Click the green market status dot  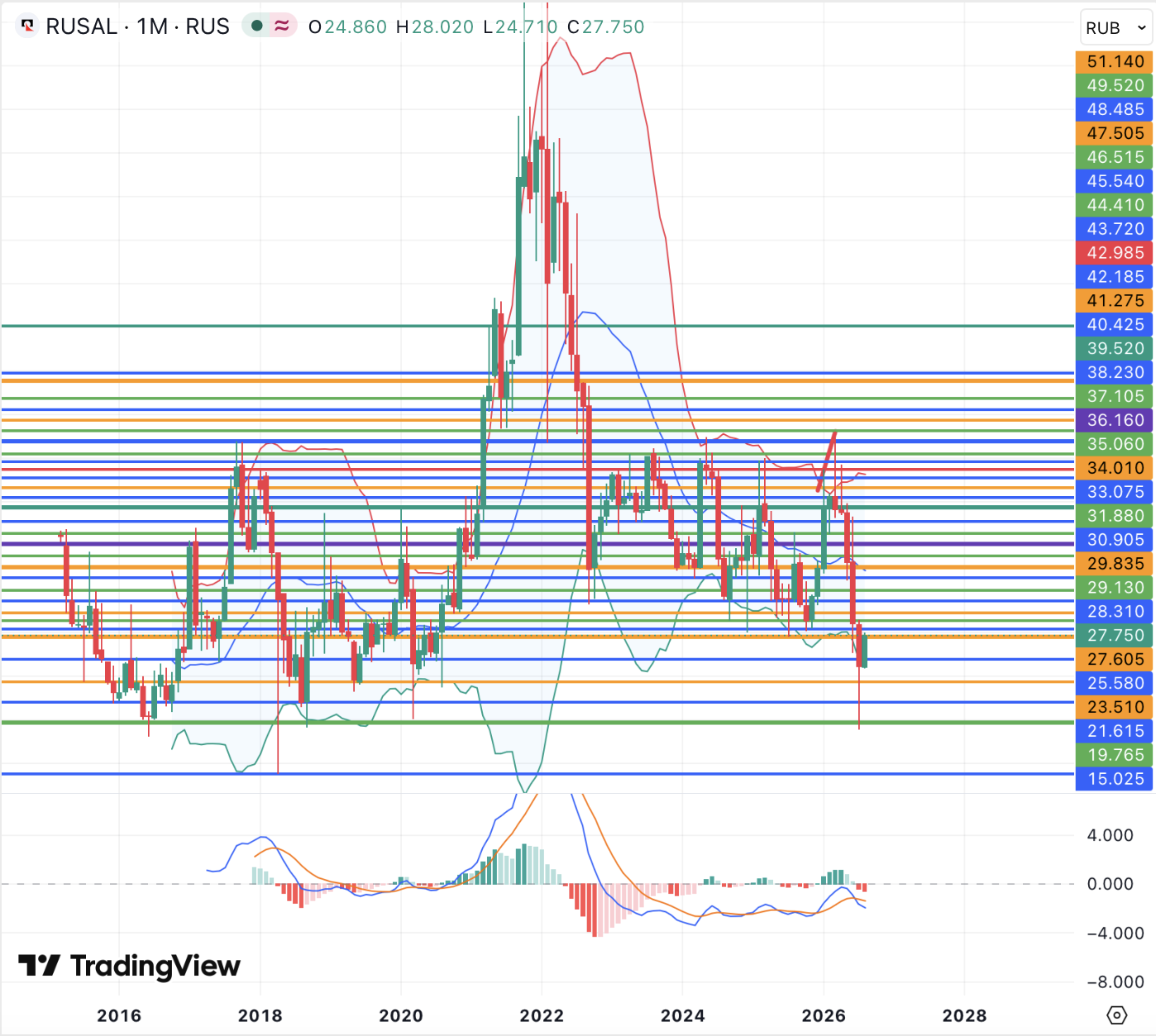tap(257, 26)
